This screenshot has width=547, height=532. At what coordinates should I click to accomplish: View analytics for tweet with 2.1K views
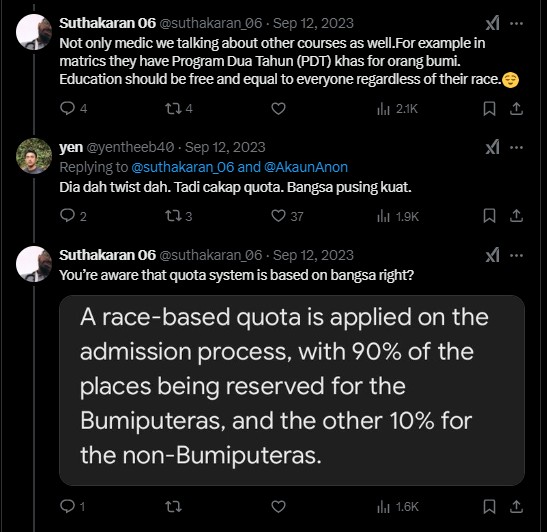[x=397, y=109]
